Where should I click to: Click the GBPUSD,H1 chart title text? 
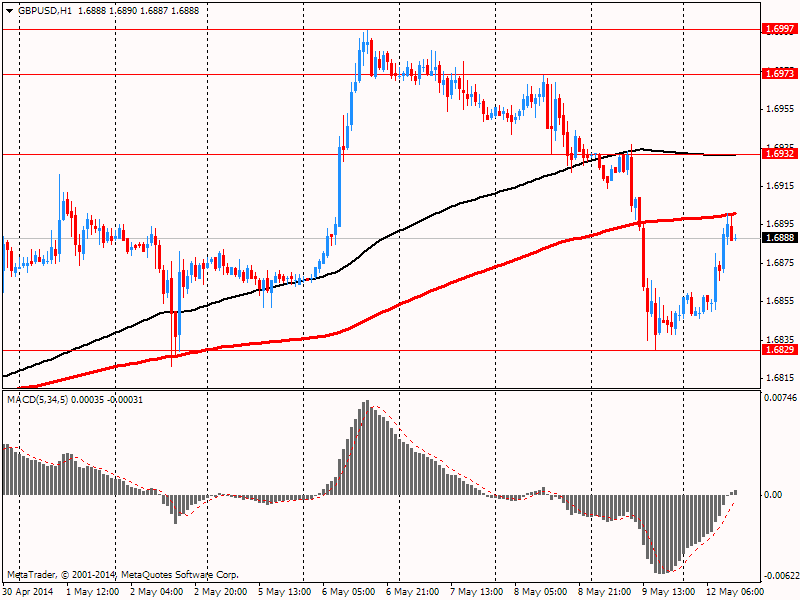coord(45,11)
